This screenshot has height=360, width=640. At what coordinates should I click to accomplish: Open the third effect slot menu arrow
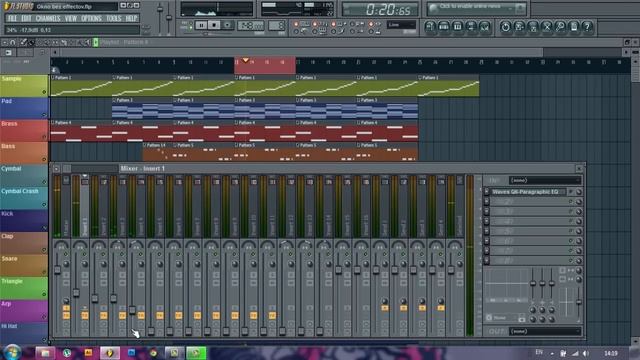tap(487, 211)
